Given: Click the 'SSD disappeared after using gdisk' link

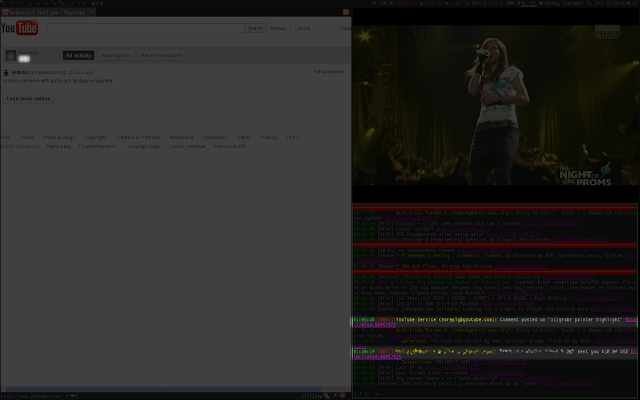Looking at the screenshot, I should 513,234.
